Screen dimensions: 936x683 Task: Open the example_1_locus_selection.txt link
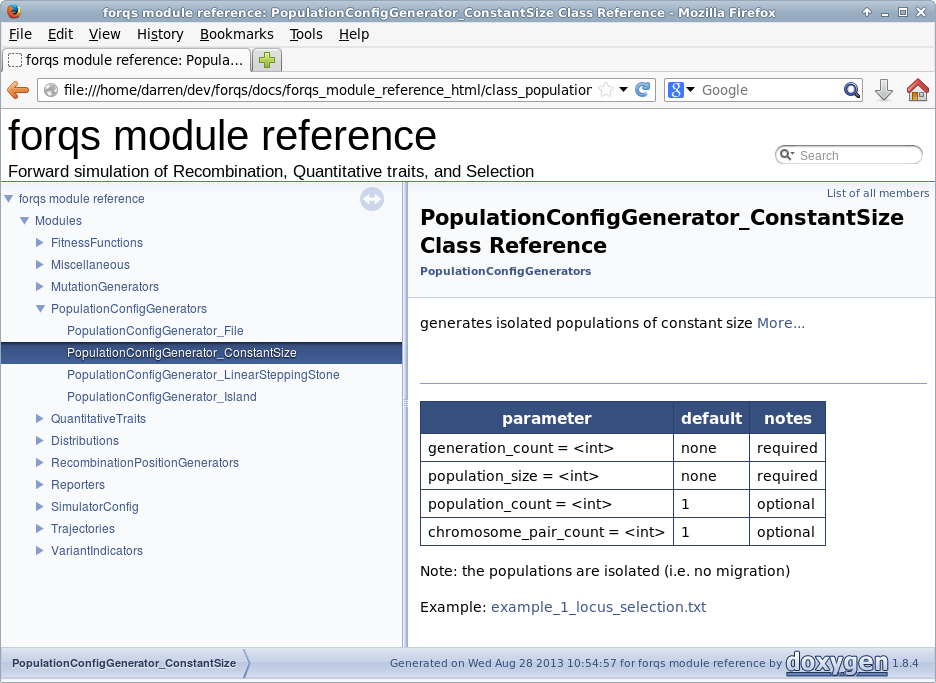(x=598, y=607)
